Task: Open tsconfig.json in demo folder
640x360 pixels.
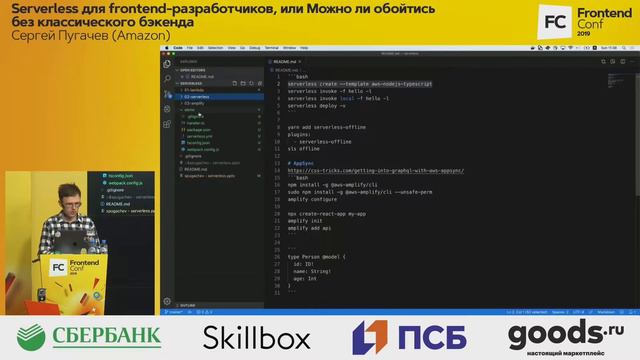Action: pyautogui.click(x=220, y=143)
